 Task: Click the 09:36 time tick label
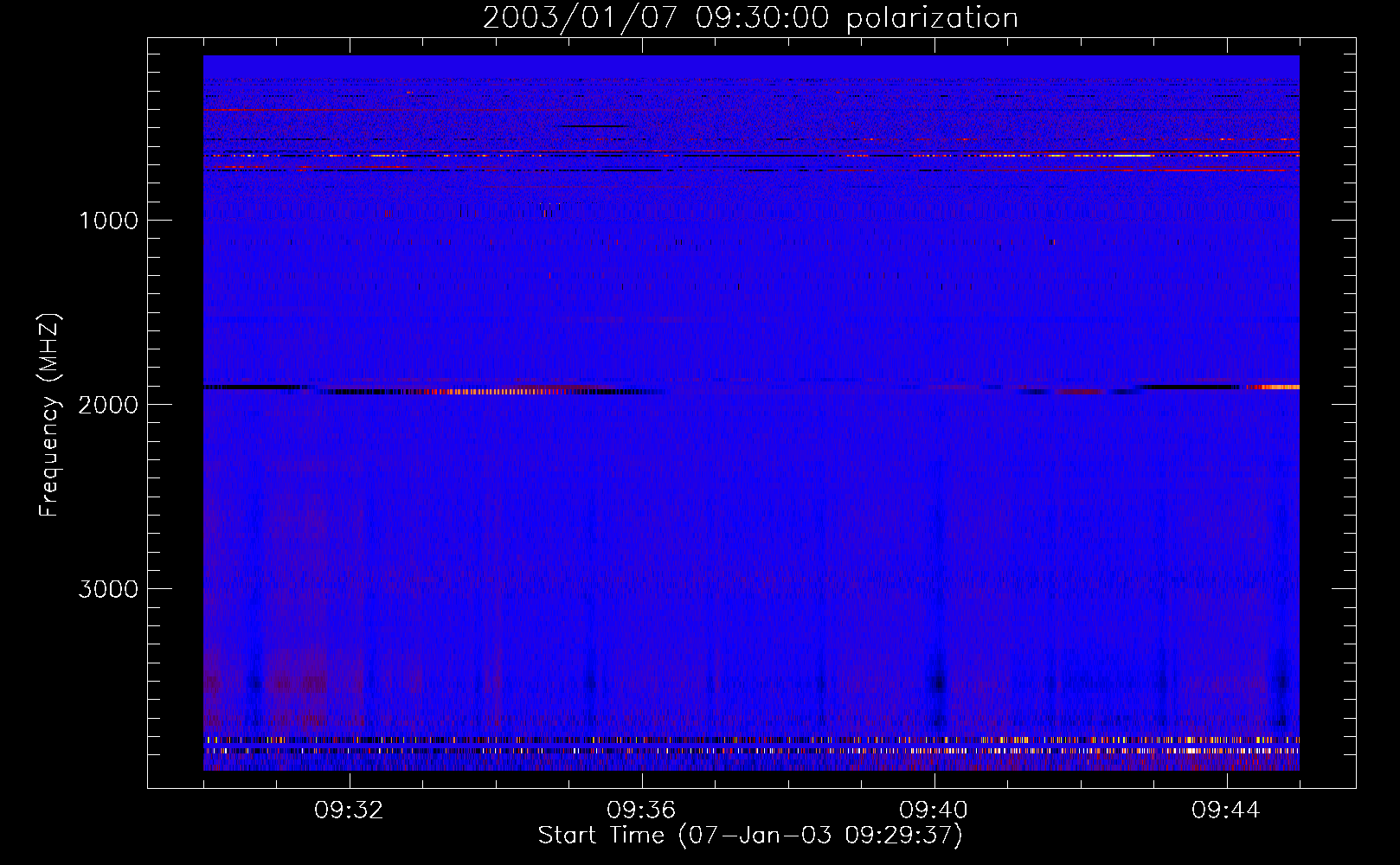click(x=641, y=811)
